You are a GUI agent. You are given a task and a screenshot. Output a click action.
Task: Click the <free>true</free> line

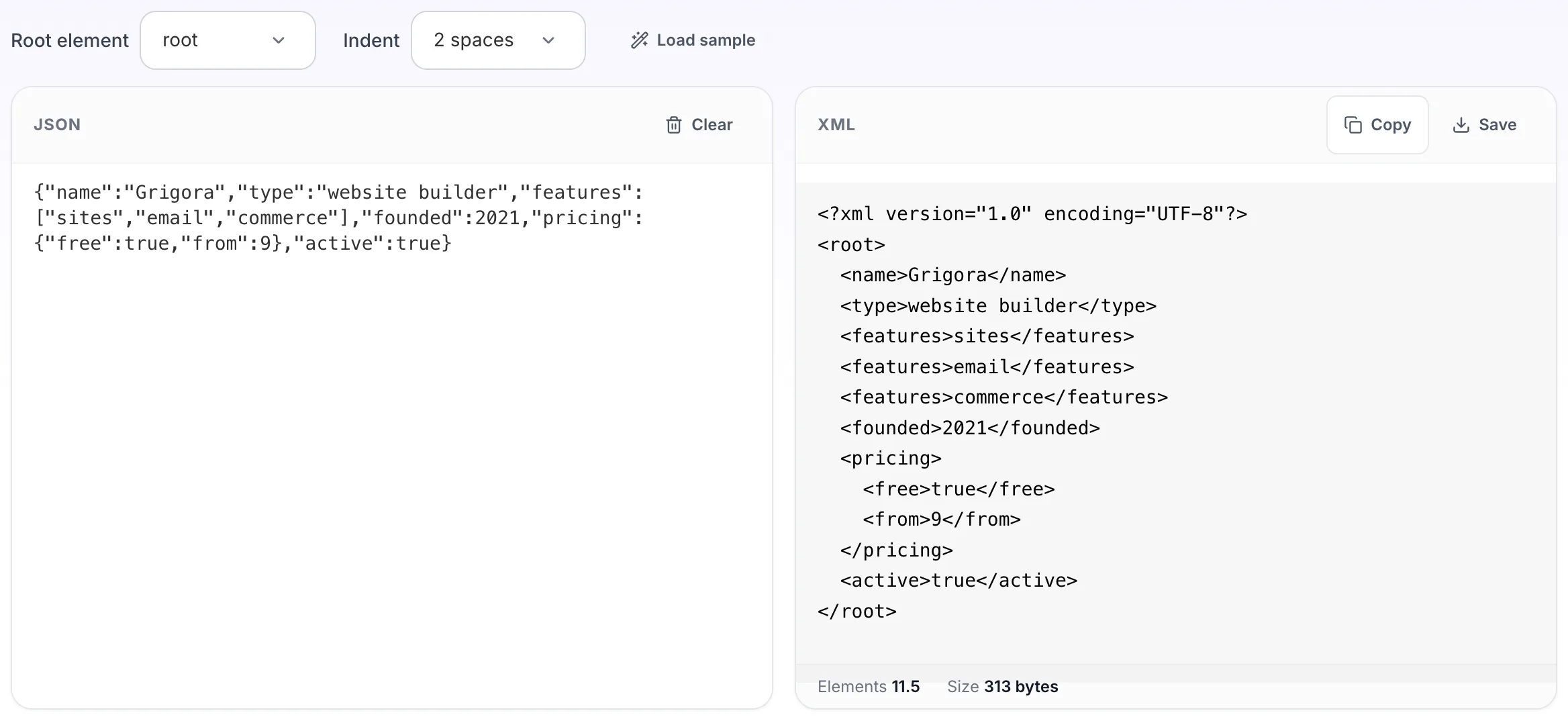[959, 489]
